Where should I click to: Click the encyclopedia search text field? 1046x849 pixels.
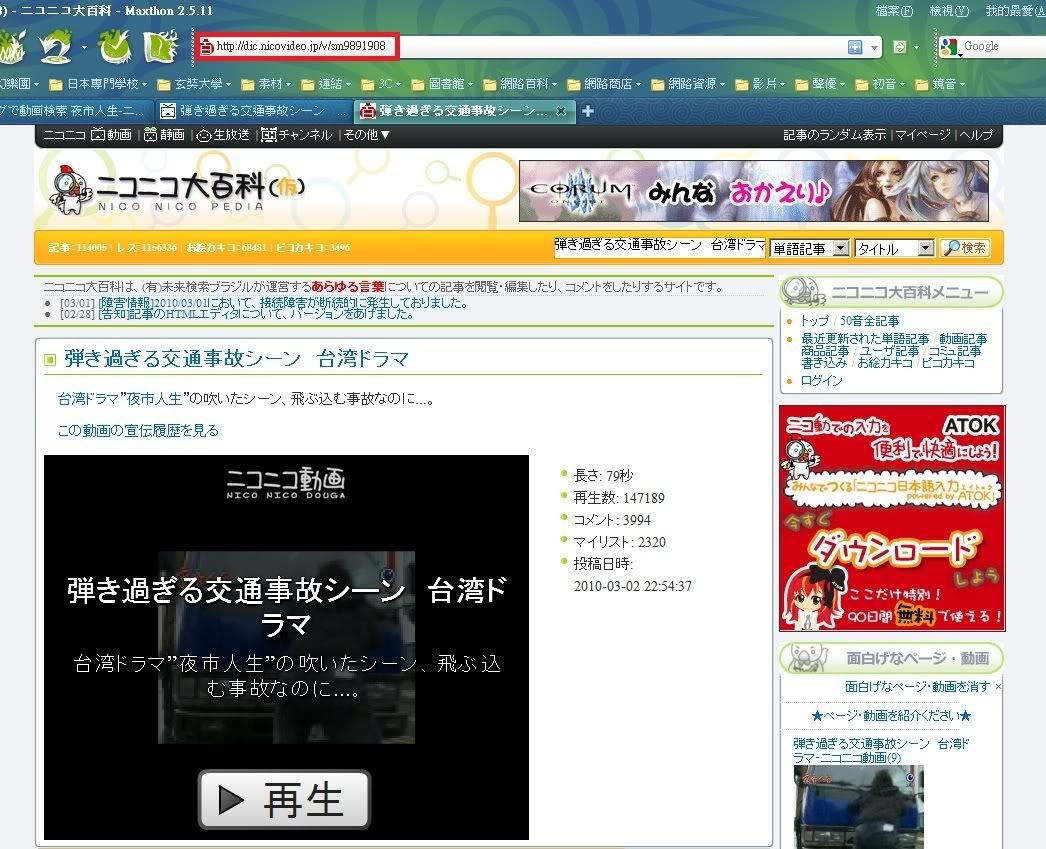tap(660, 247)
